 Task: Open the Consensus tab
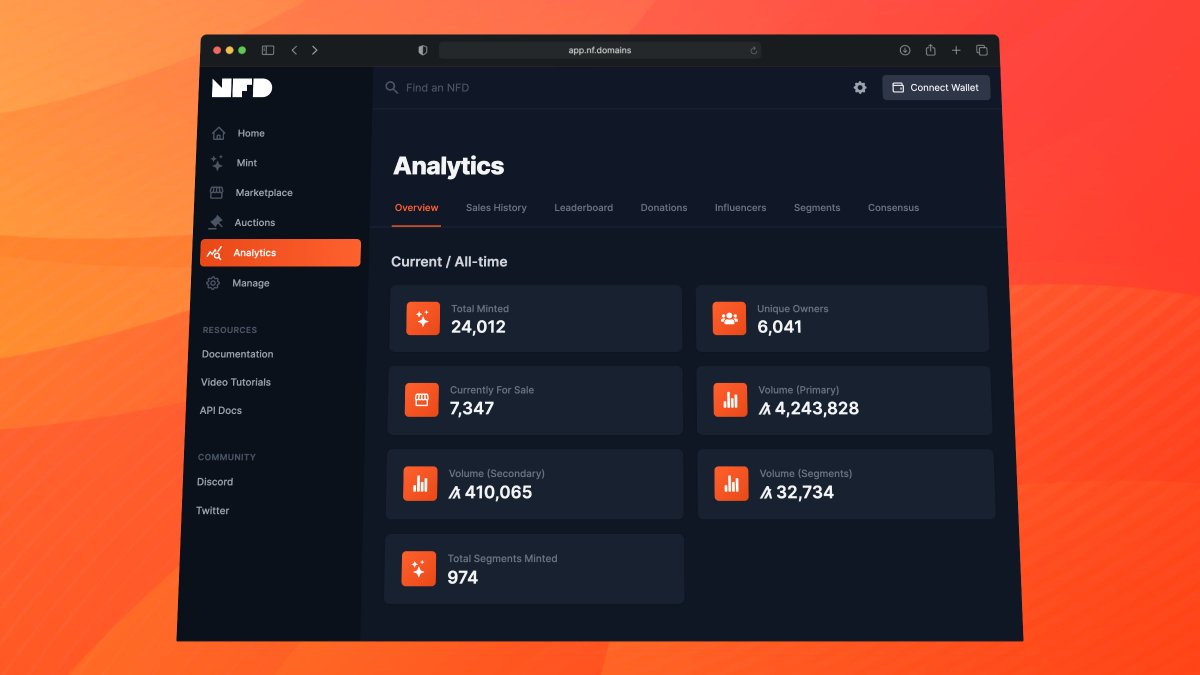[894, 208]
